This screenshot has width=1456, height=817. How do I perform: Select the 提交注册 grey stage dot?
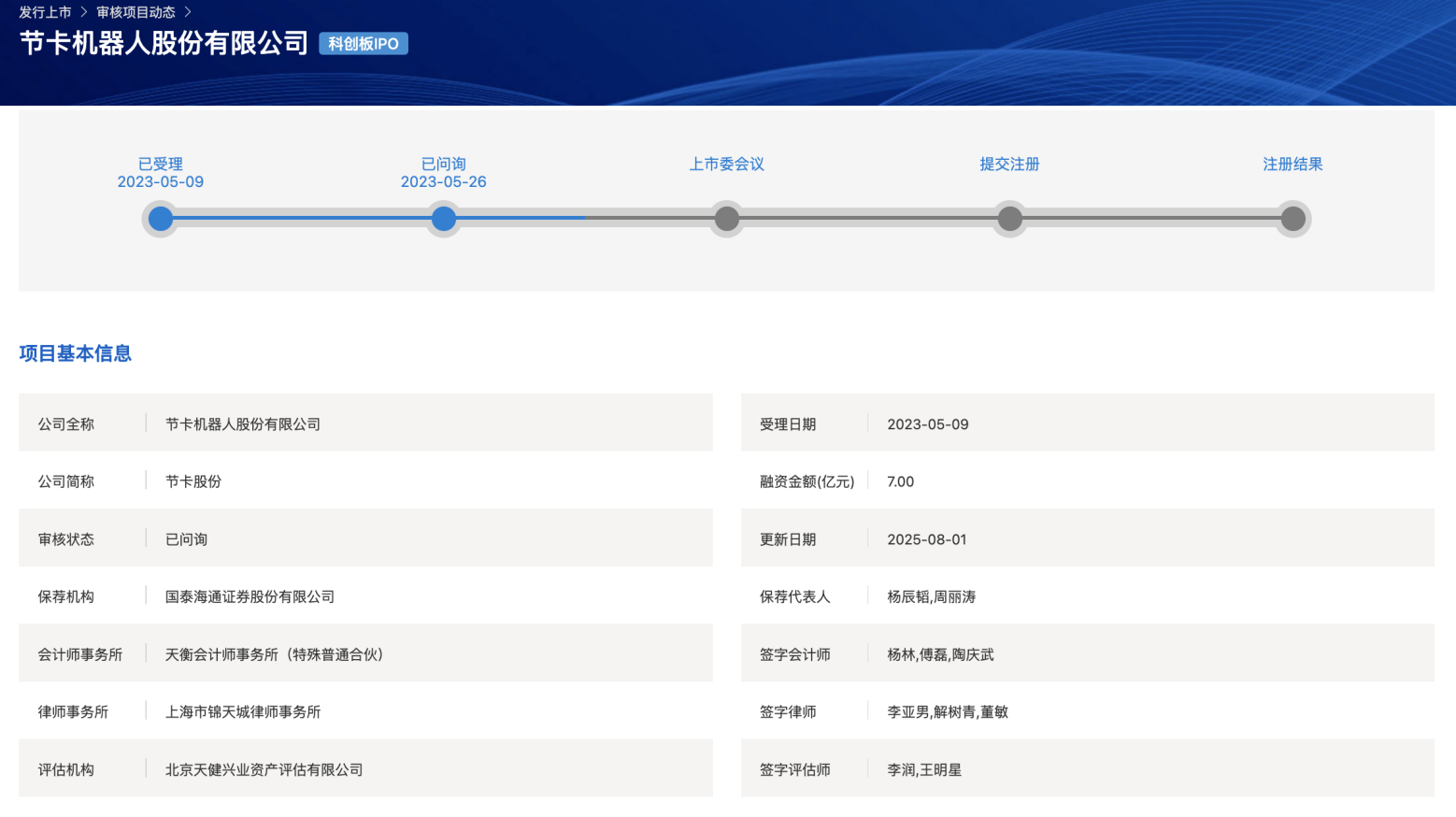click(x=1010, y=219)
